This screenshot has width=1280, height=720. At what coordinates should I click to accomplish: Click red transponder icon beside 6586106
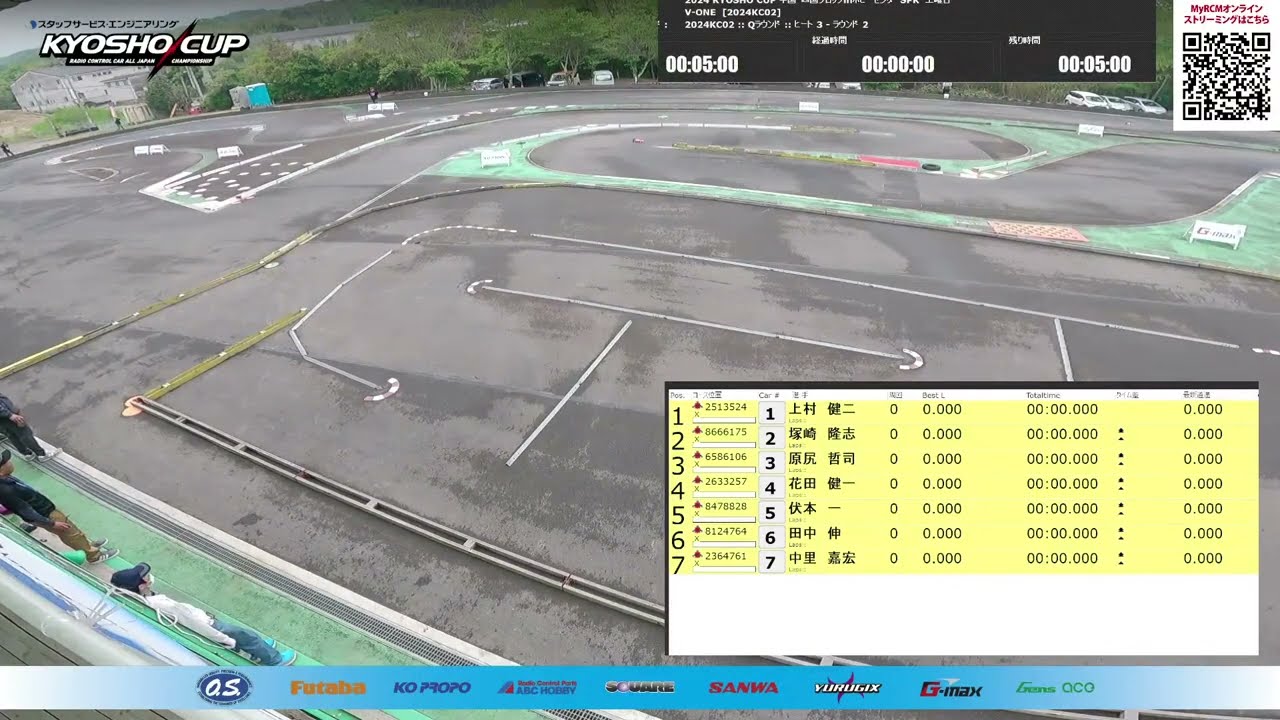point(697,456)
